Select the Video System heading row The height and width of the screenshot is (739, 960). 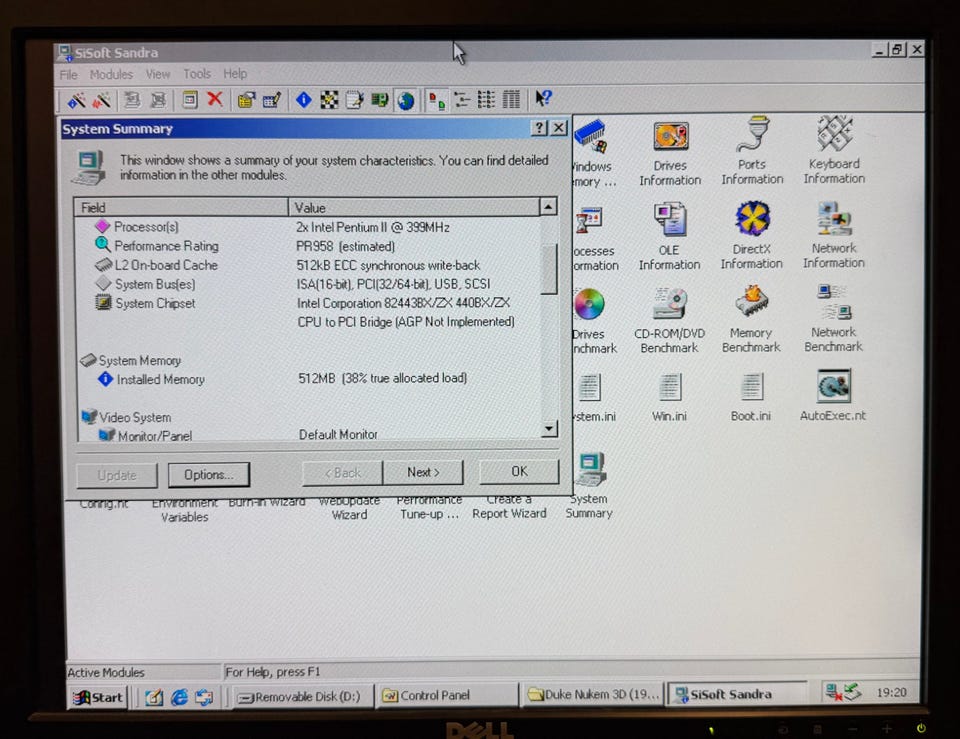pos(308,417)
